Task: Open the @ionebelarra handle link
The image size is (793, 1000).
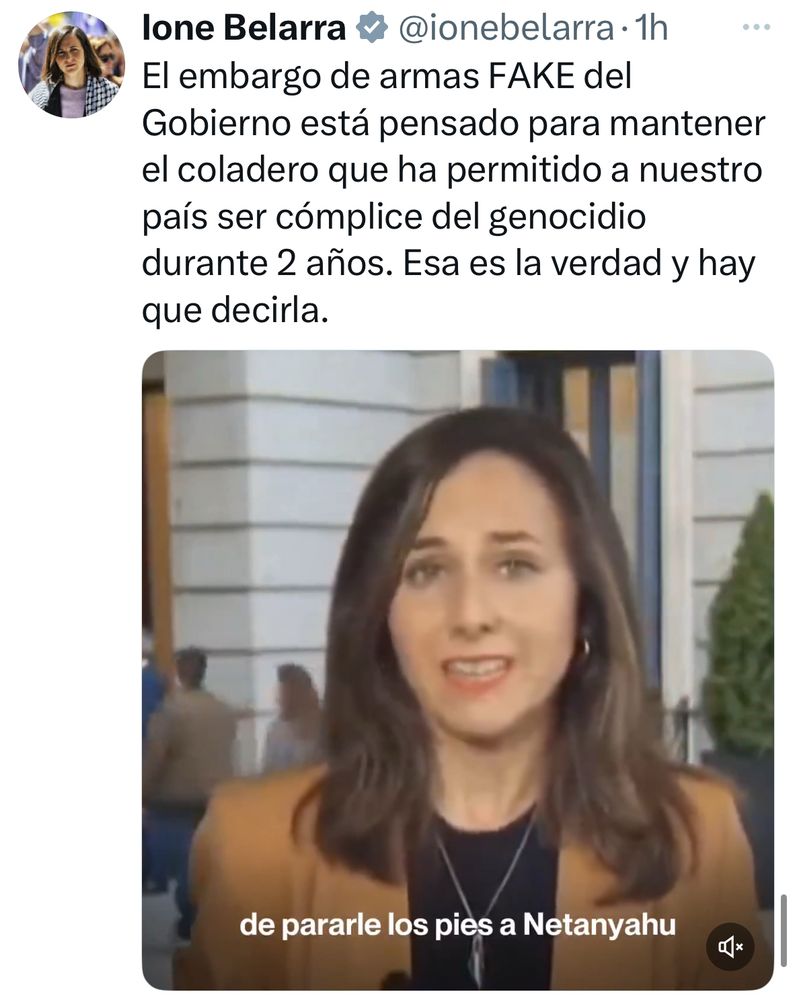Action: point(506,28)
